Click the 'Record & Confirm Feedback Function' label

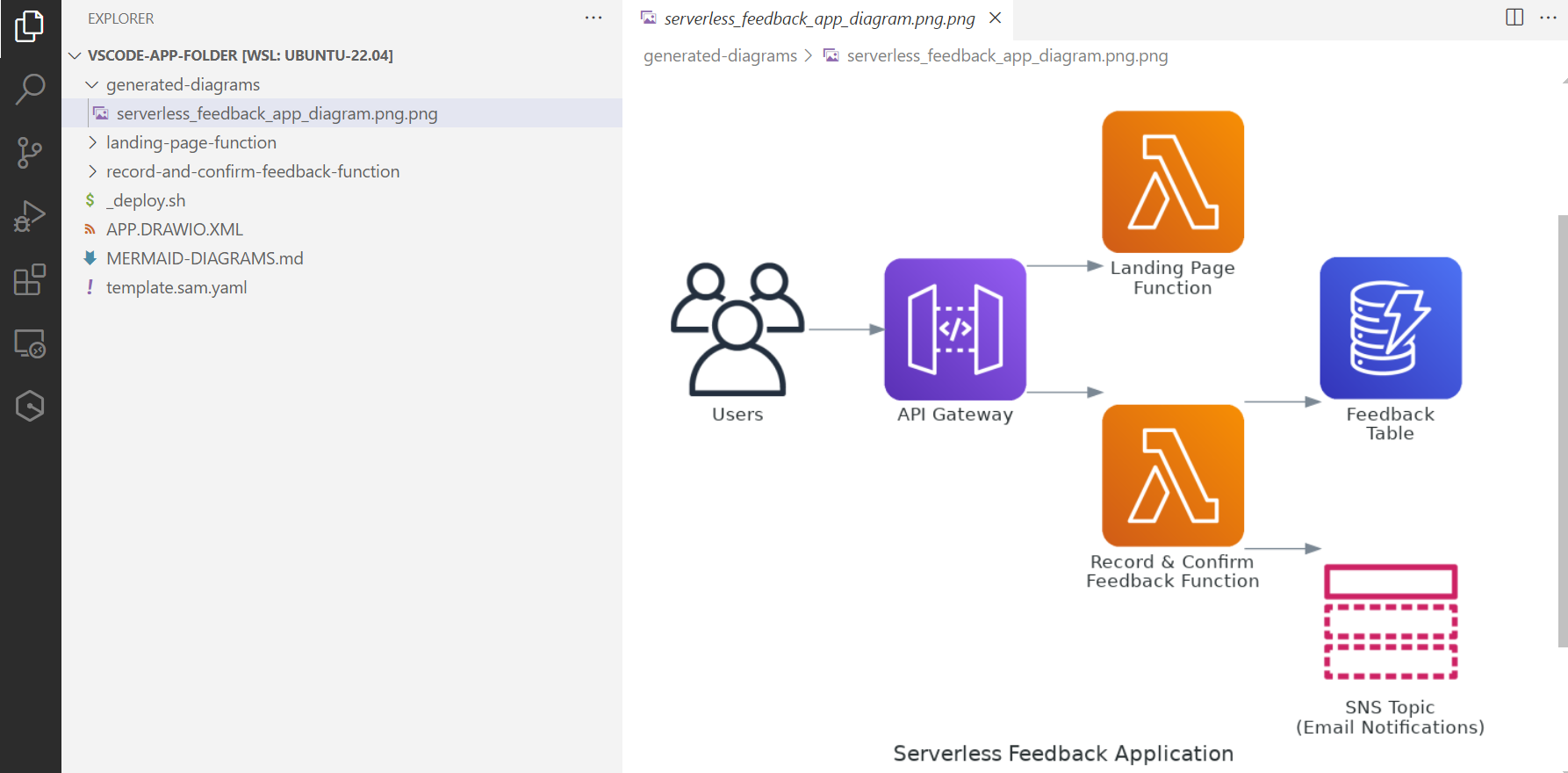click(x=1173, y=571)
